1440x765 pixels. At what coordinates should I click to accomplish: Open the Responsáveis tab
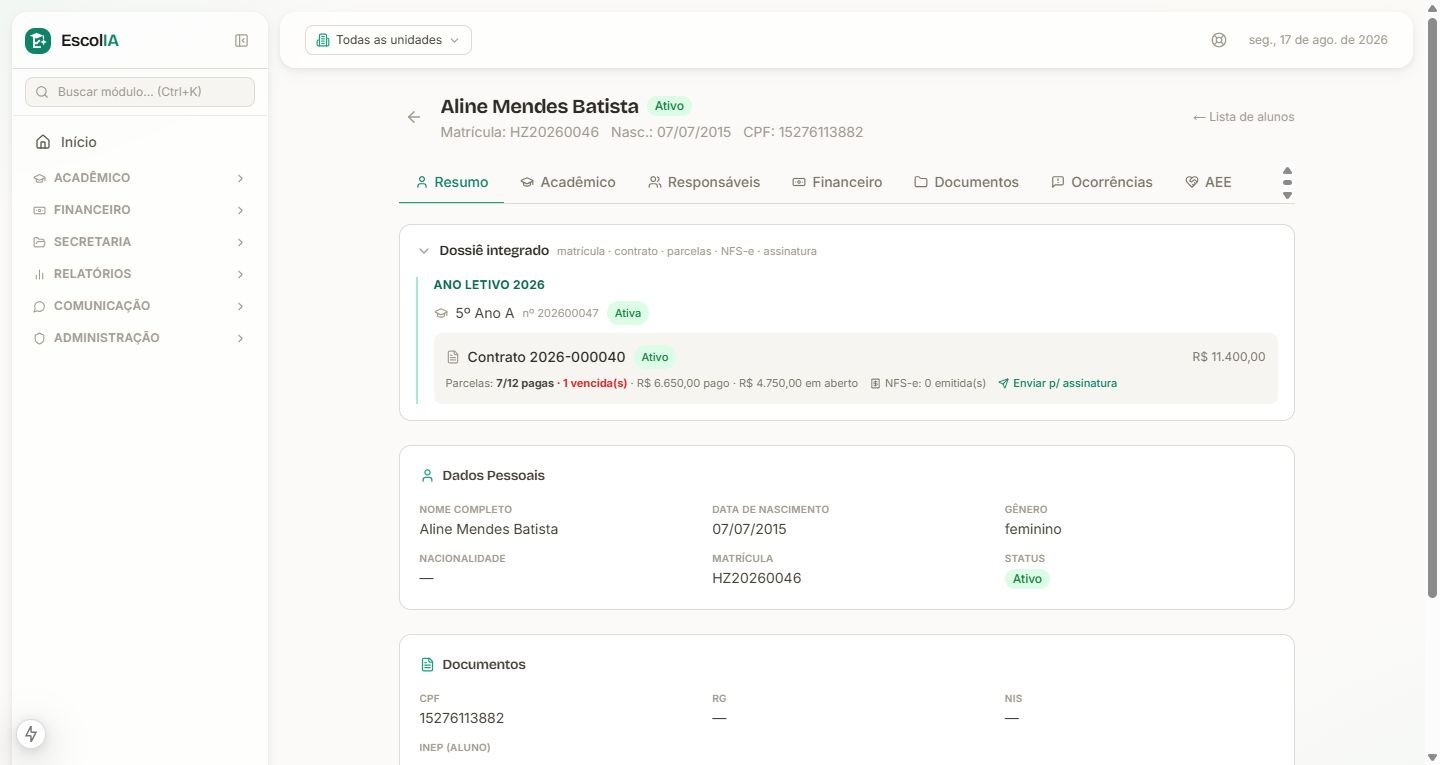[704, 182]
